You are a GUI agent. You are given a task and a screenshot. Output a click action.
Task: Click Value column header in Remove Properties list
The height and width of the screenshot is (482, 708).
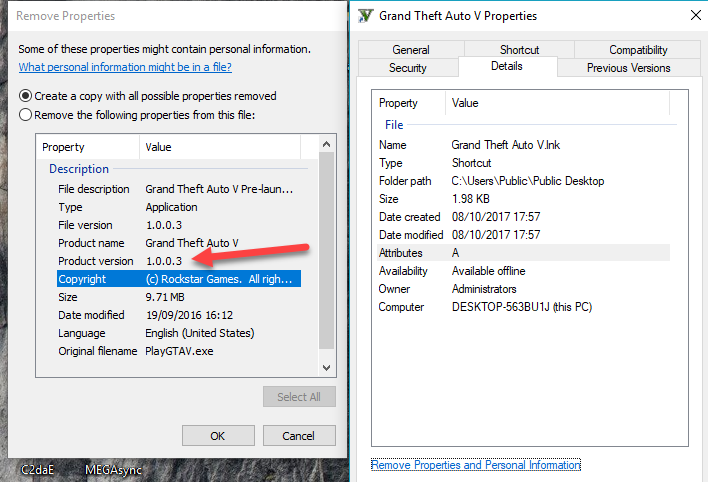[x=220, y=147]
